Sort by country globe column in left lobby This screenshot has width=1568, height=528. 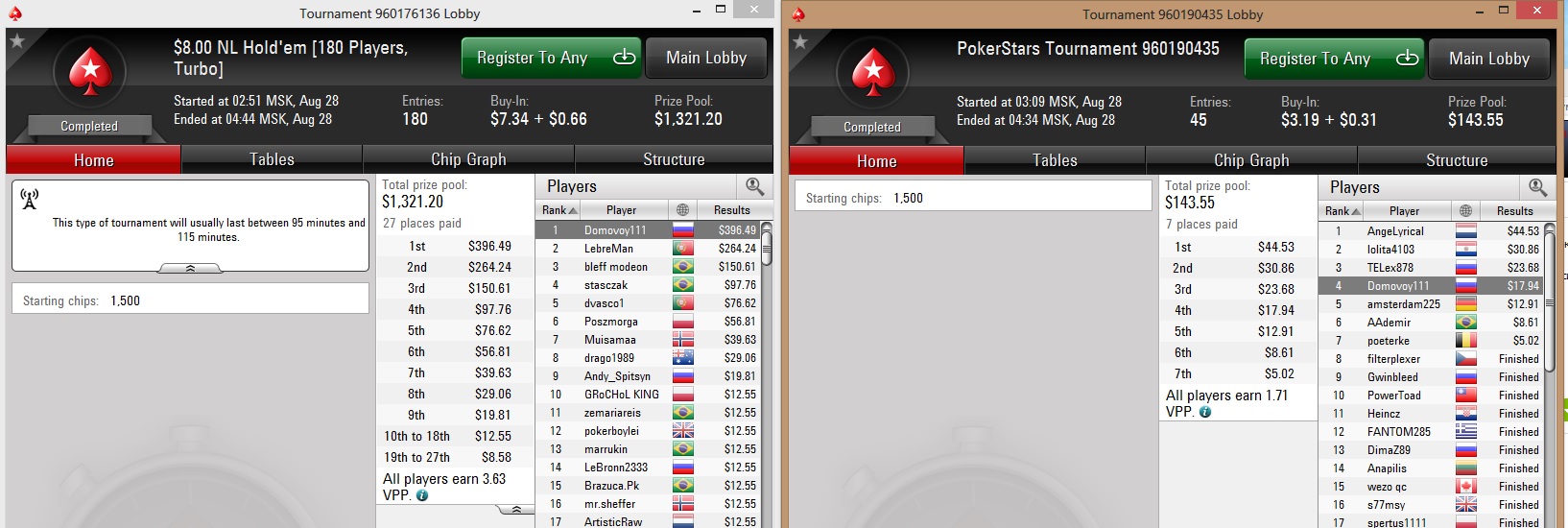point(682,210)
